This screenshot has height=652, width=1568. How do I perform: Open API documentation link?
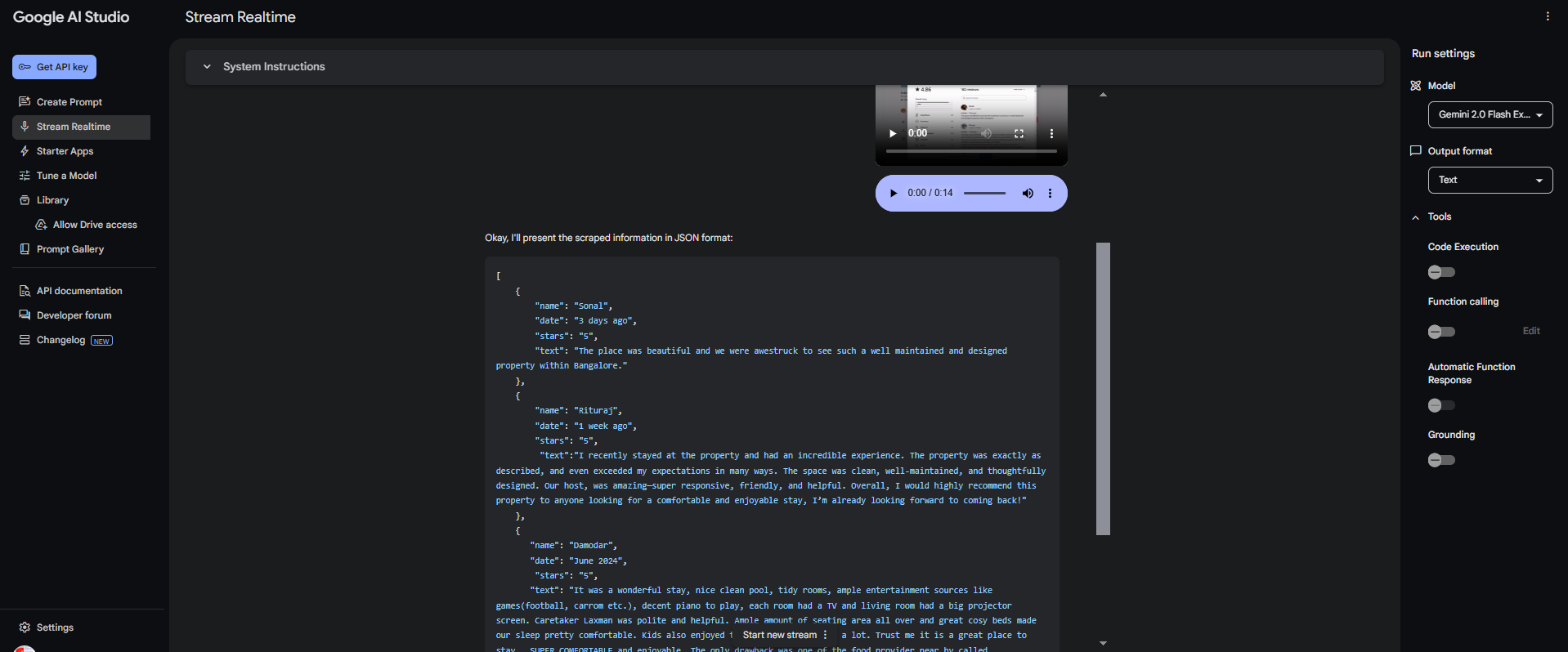(x=79, y=291)
